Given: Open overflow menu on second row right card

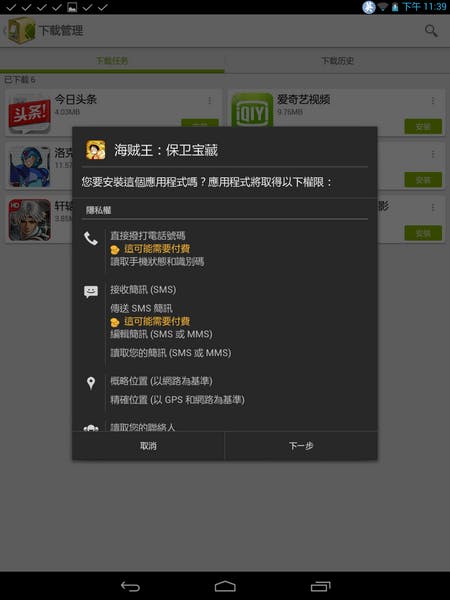Looking at the screenshot, I should [x=433, y=154].
